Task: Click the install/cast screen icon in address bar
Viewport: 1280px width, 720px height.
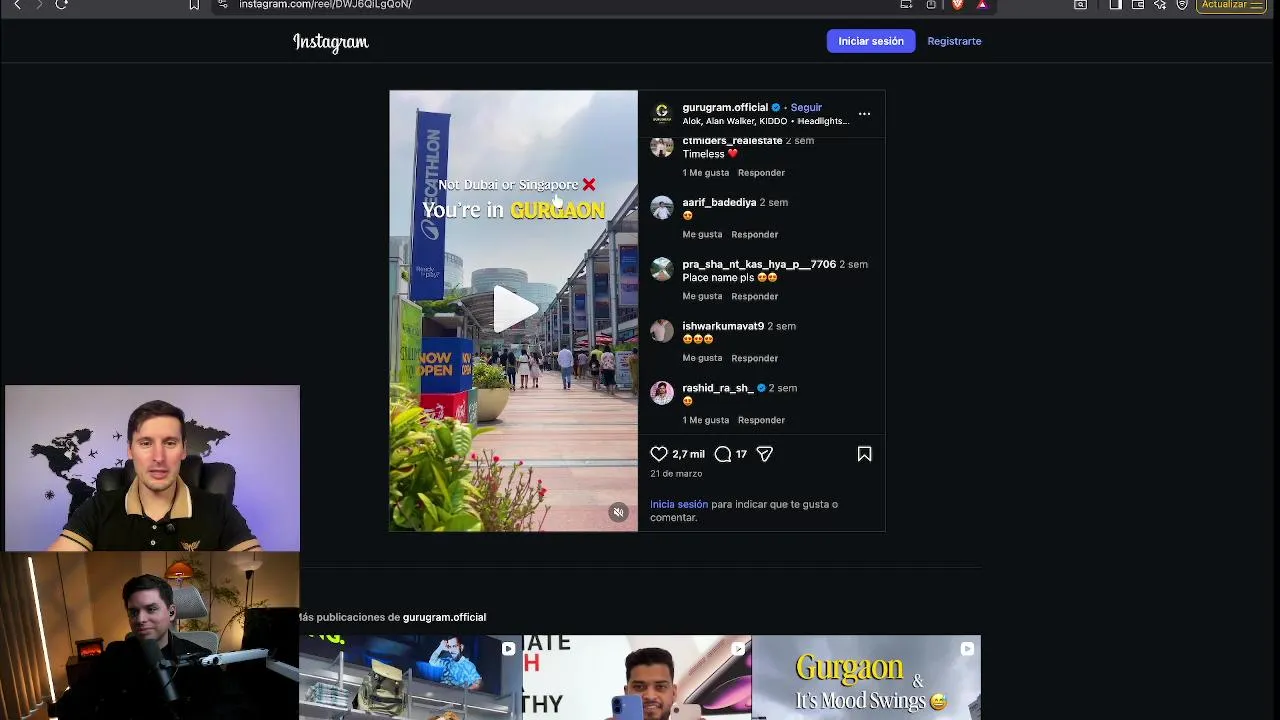Action: click(906, 5)
